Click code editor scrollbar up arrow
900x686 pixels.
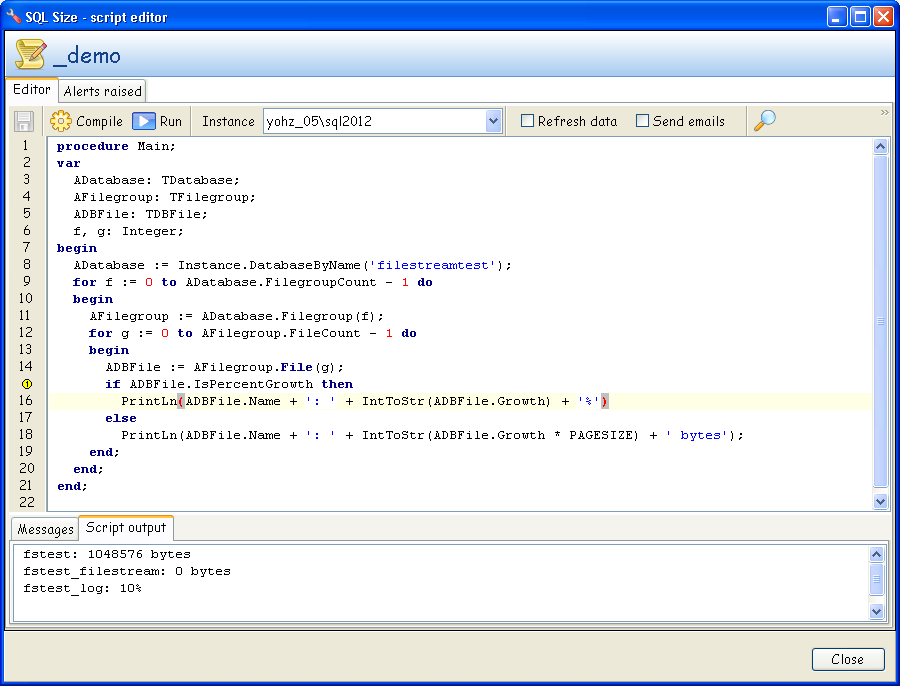pyautogui.click(x=880, y=146)
